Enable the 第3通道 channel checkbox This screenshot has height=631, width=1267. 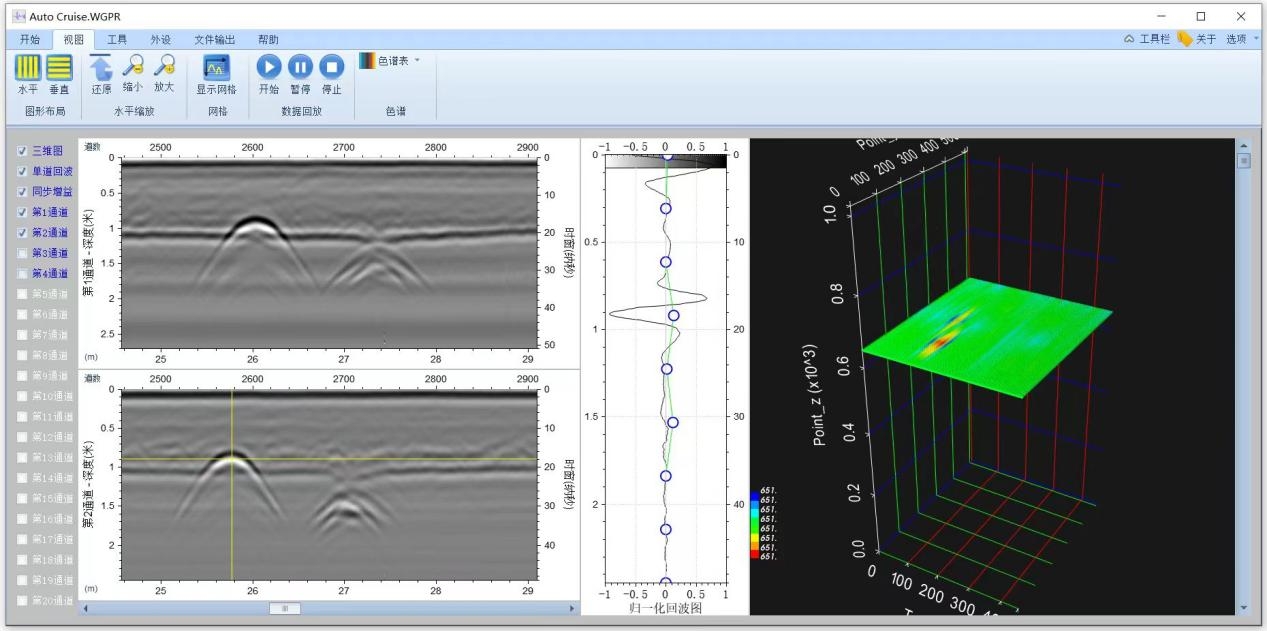22,253
